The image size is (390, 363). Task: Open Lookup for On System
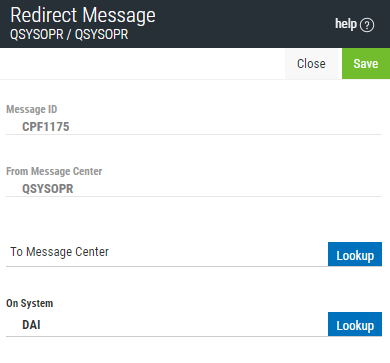coord(355,324)
